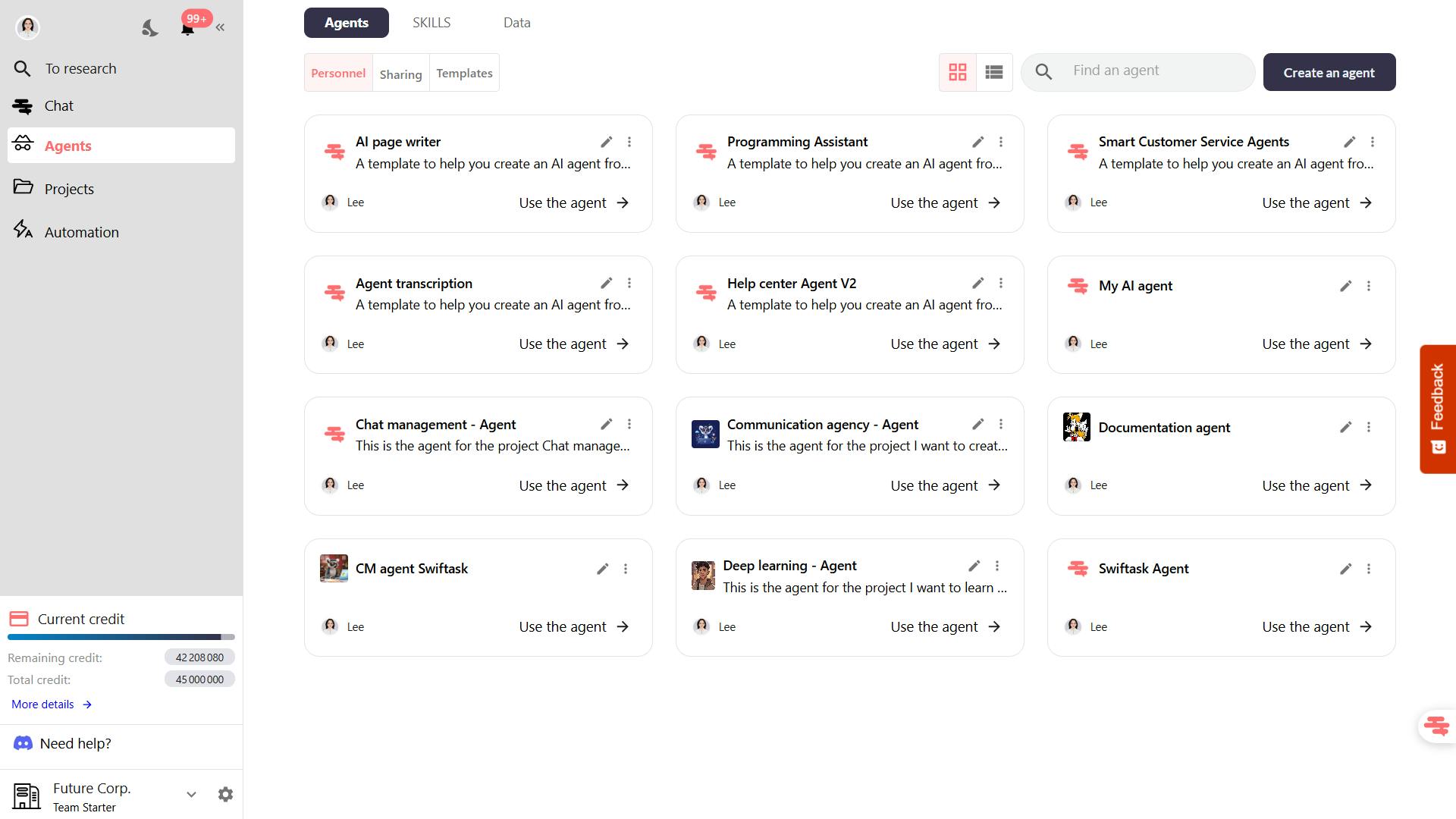The height and width of the screenshot is (819, 1456).
Task: Expand the Future Corp. workspace switcher
Action: [191, 794]
